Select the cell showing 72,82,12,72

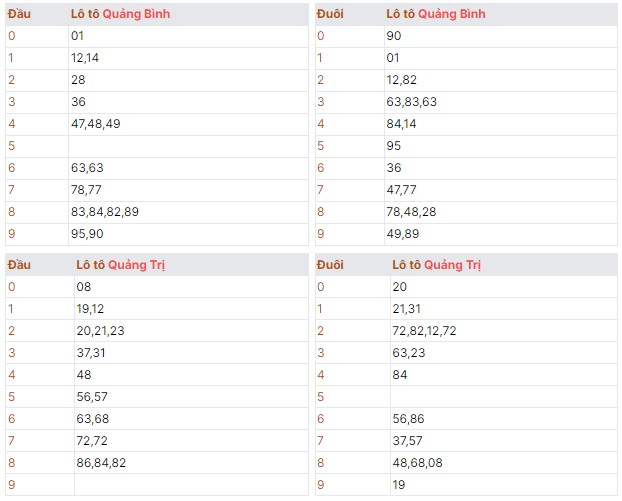[x=424, y=331]
